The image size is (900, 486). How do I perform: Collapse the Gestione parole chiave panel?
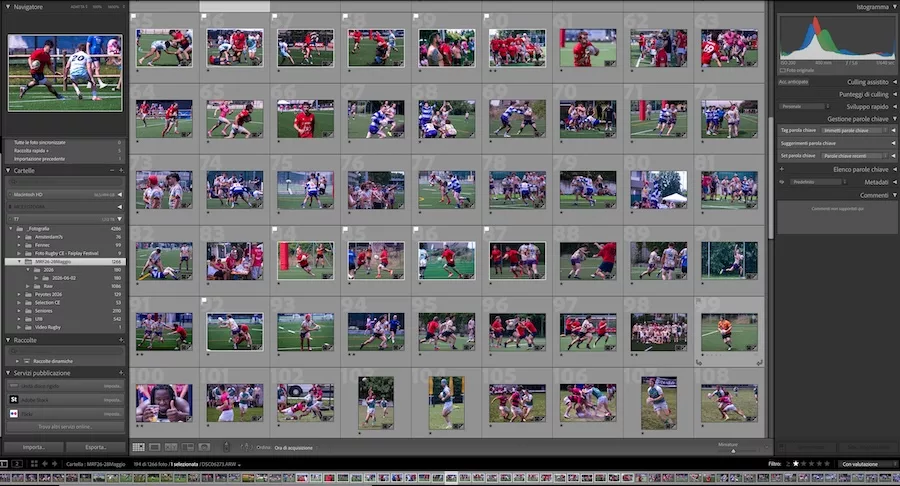coord(894,119)
